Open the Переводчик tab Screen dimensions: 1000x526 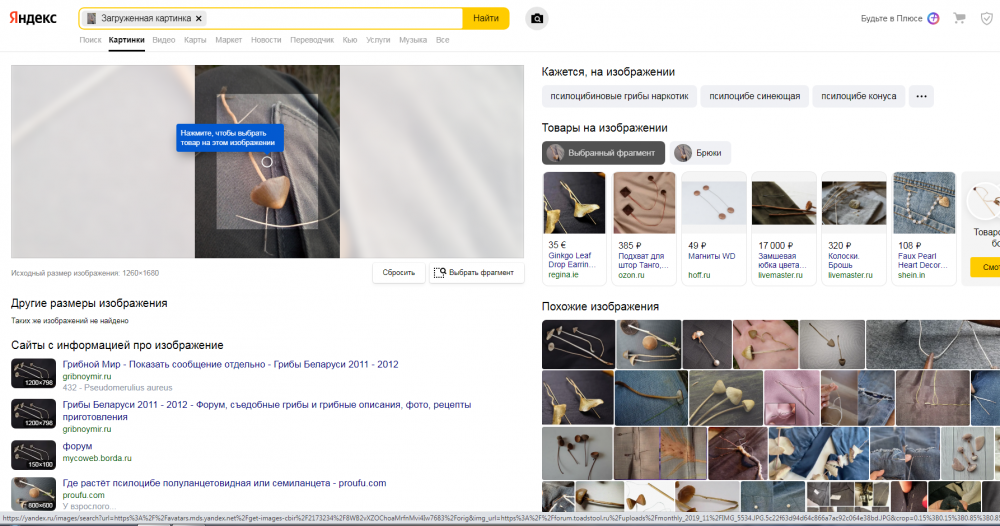point(312,40)
